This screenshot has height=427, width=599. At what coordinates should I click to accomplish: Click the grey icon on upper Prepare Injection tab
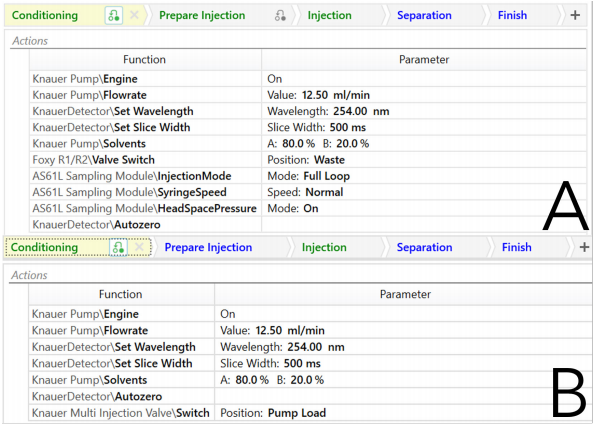[280, 16]
